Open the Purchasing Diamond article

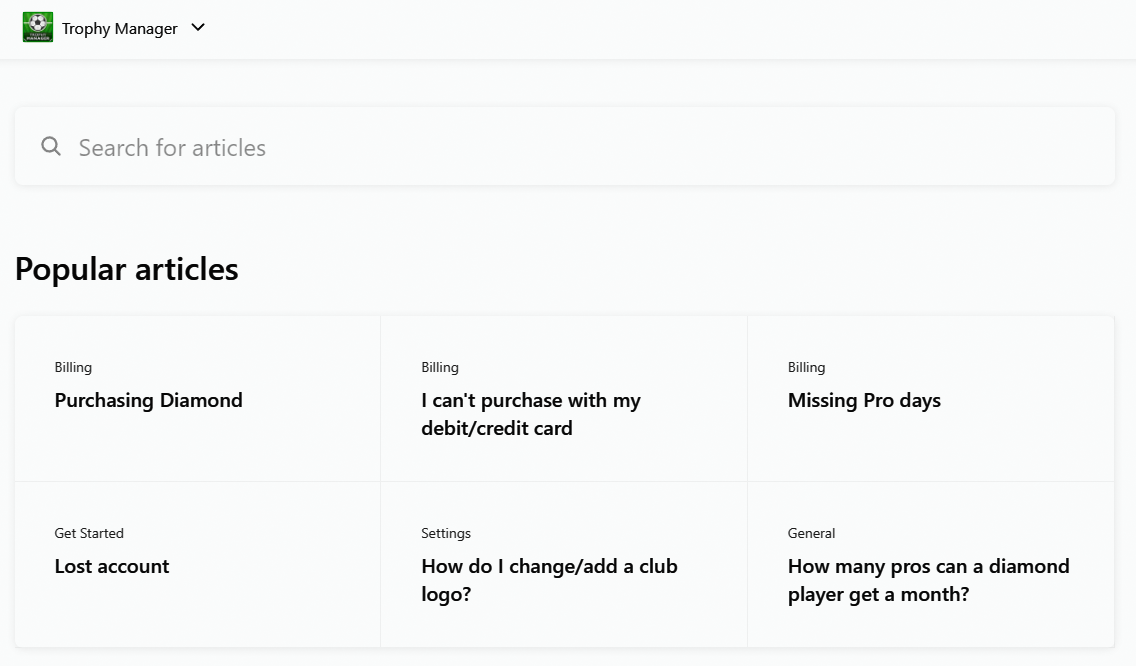click(149, 400)
